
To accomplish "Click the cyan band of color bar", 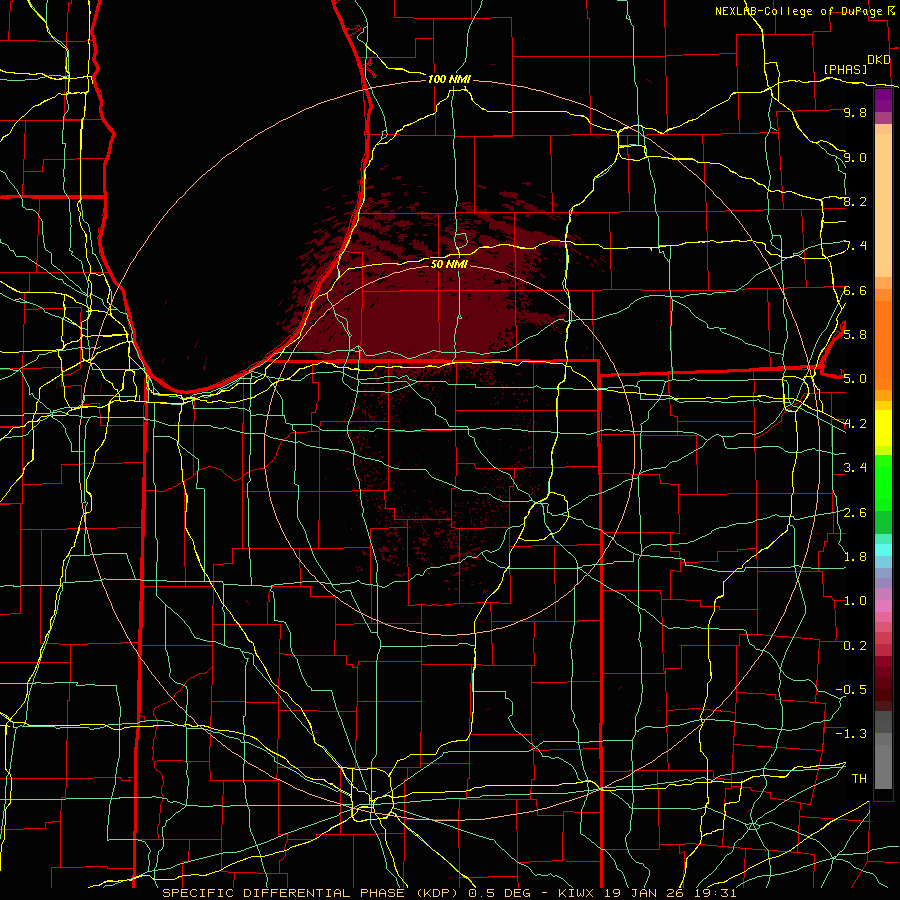I will [883, 550].
